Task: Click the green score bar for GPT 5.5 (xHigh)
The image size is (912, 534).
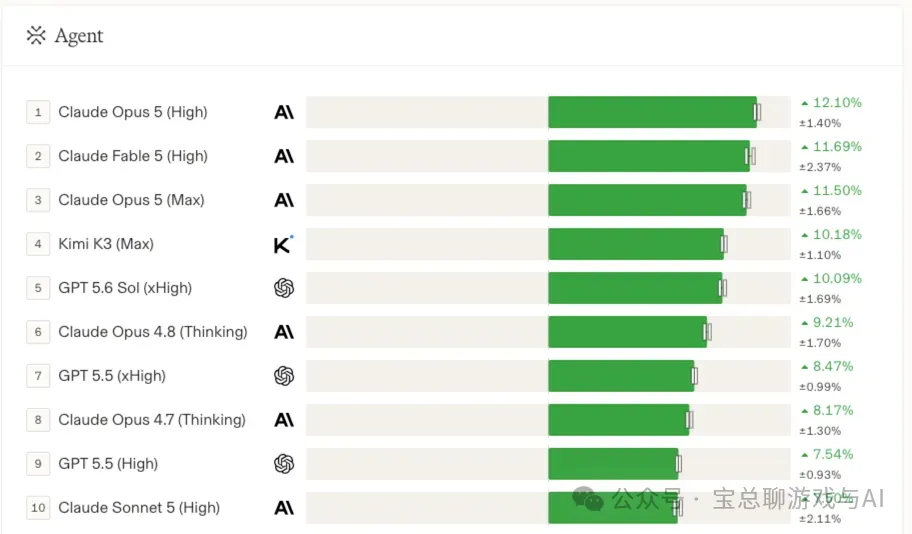Action: pos(621,376)
